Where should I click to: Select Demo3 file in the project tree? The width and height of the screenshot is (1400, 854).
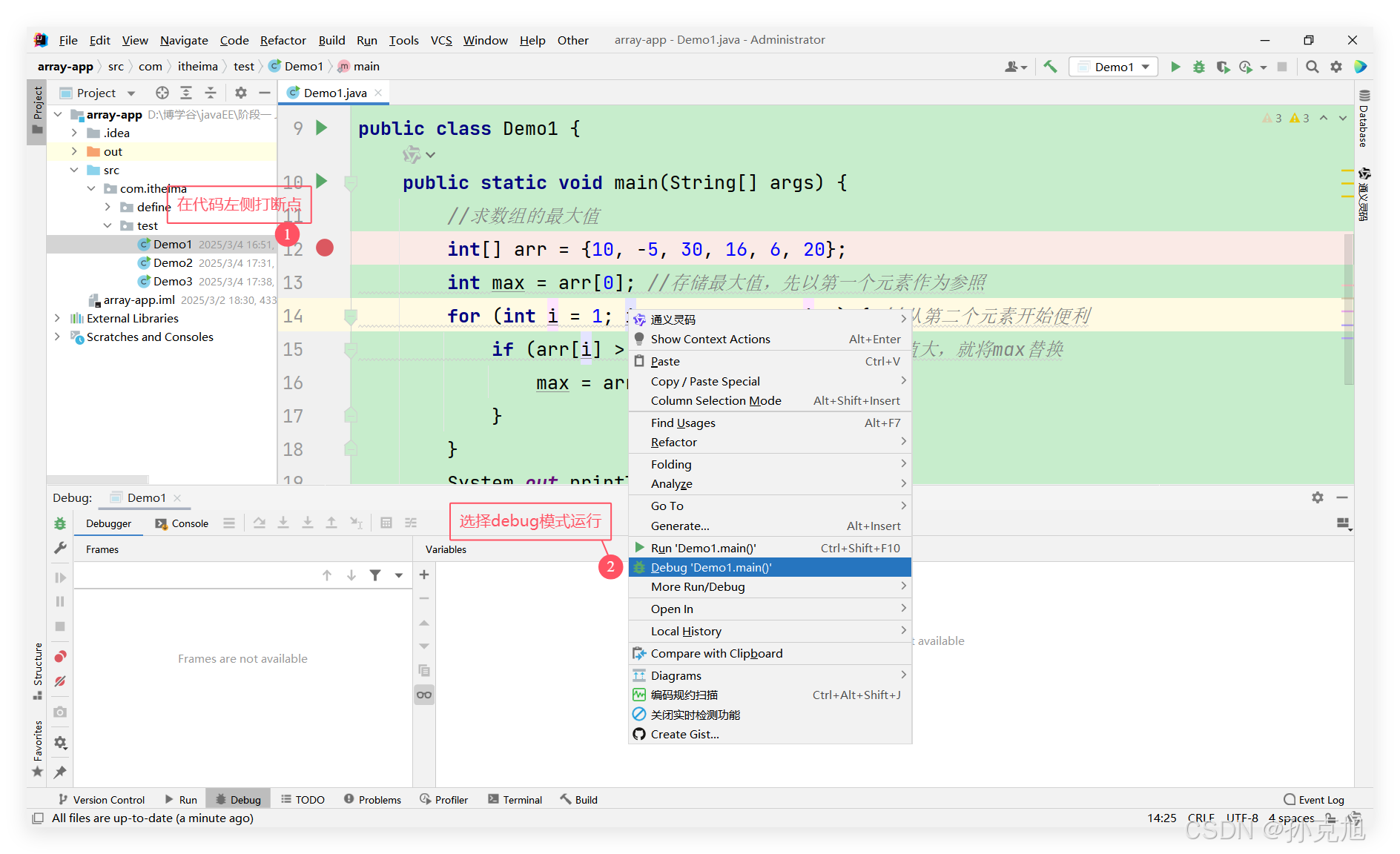[x=173, y=281]
